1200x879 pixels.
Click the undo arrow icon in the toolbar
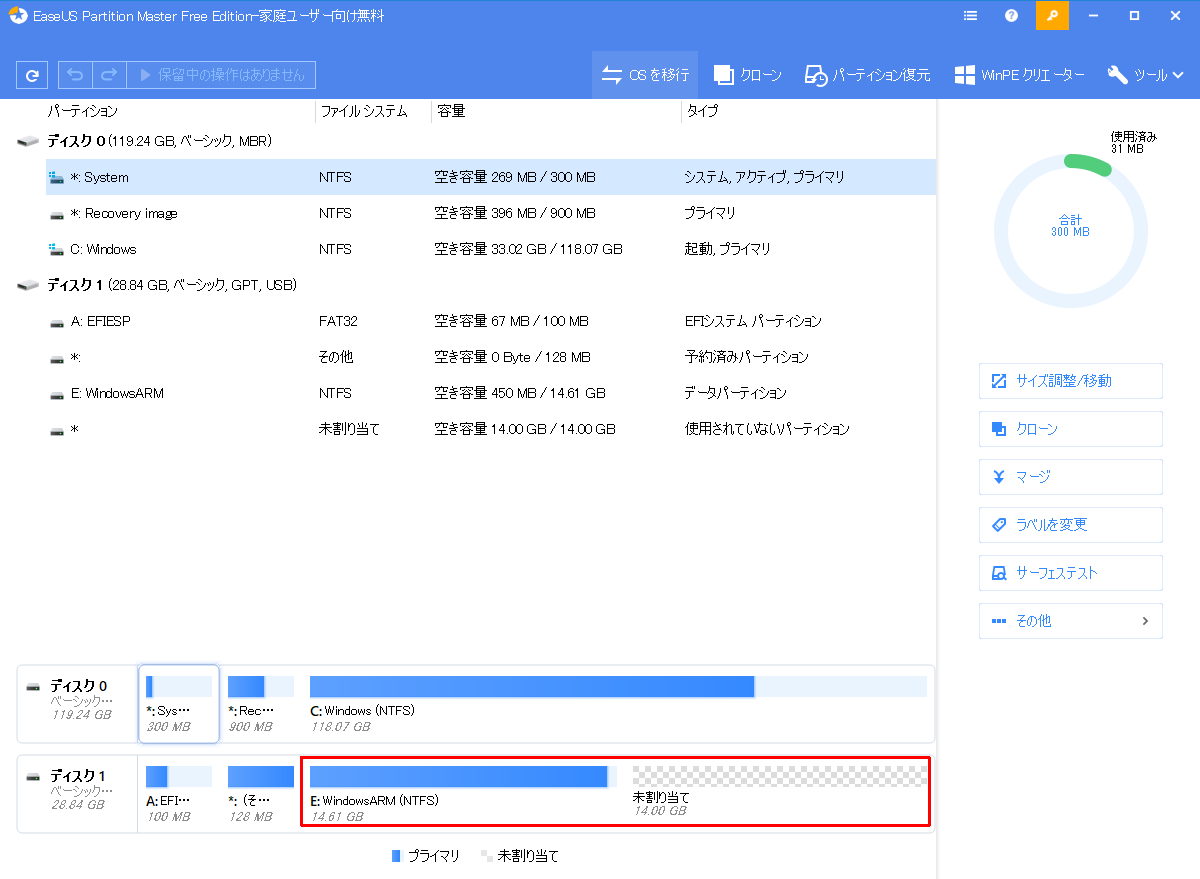(x=75, y=75)
